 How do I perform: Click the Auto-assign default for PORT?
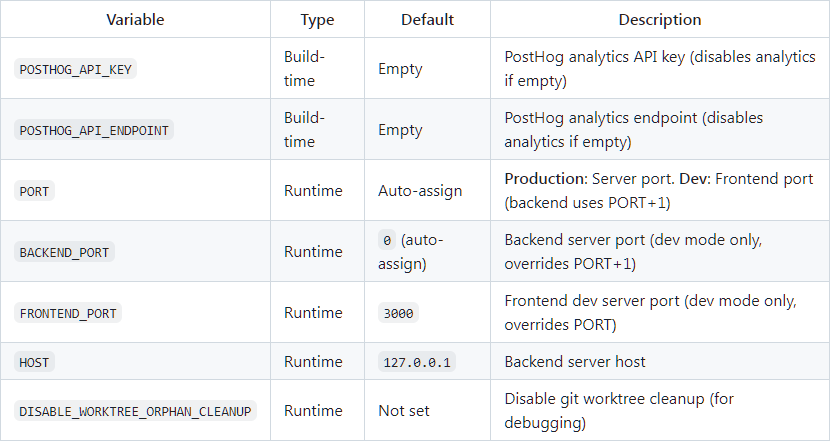420,191
